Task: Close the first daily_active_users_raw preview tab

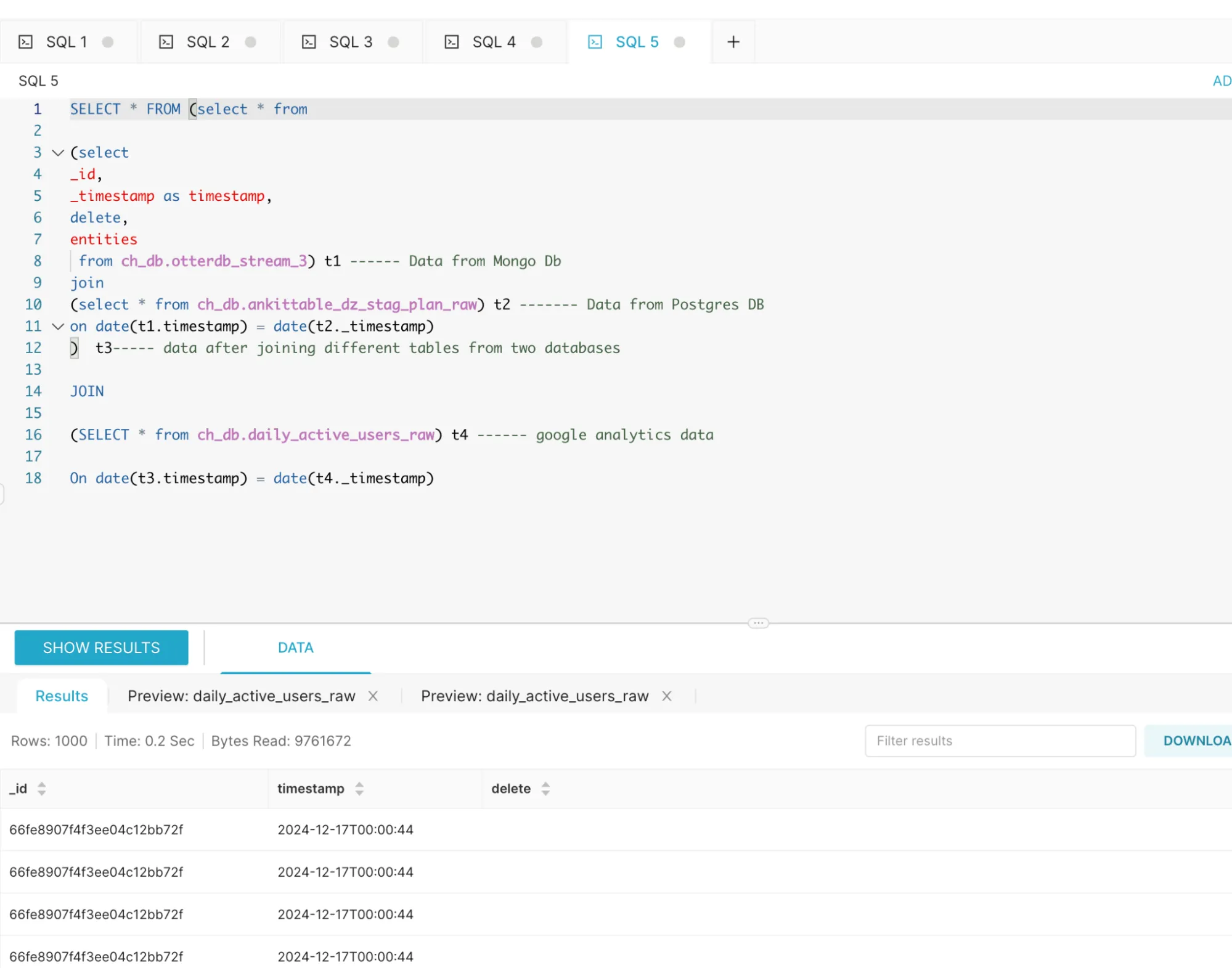Action: coord(373,696)
